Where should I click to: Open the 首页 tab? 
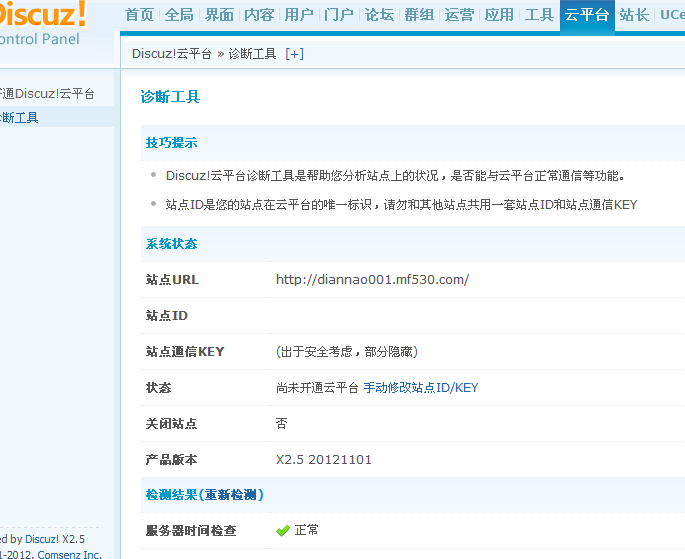pos(139,15)
